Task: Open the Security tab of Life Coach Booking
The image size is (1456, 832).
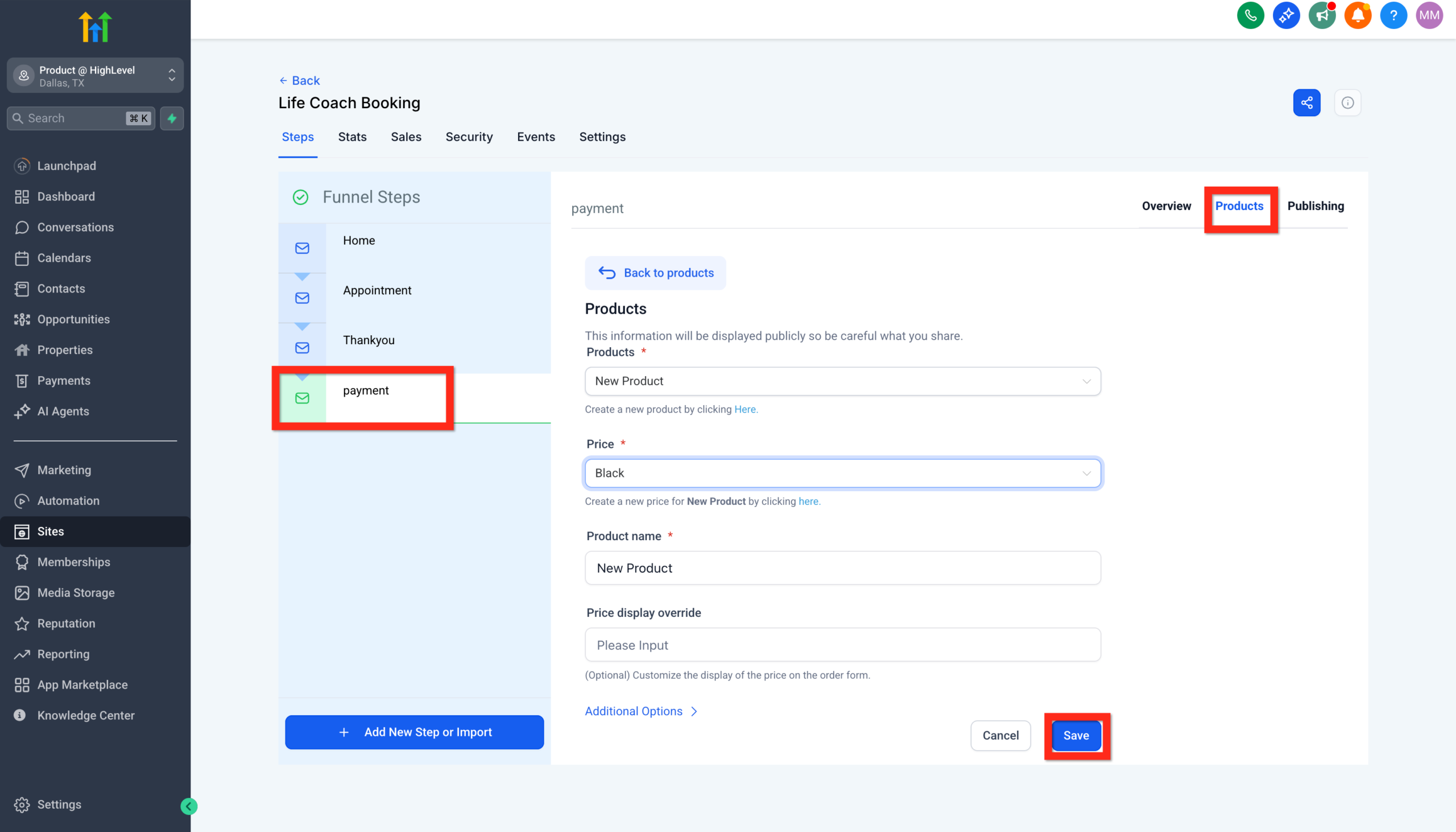Action: tap(468, 137)
